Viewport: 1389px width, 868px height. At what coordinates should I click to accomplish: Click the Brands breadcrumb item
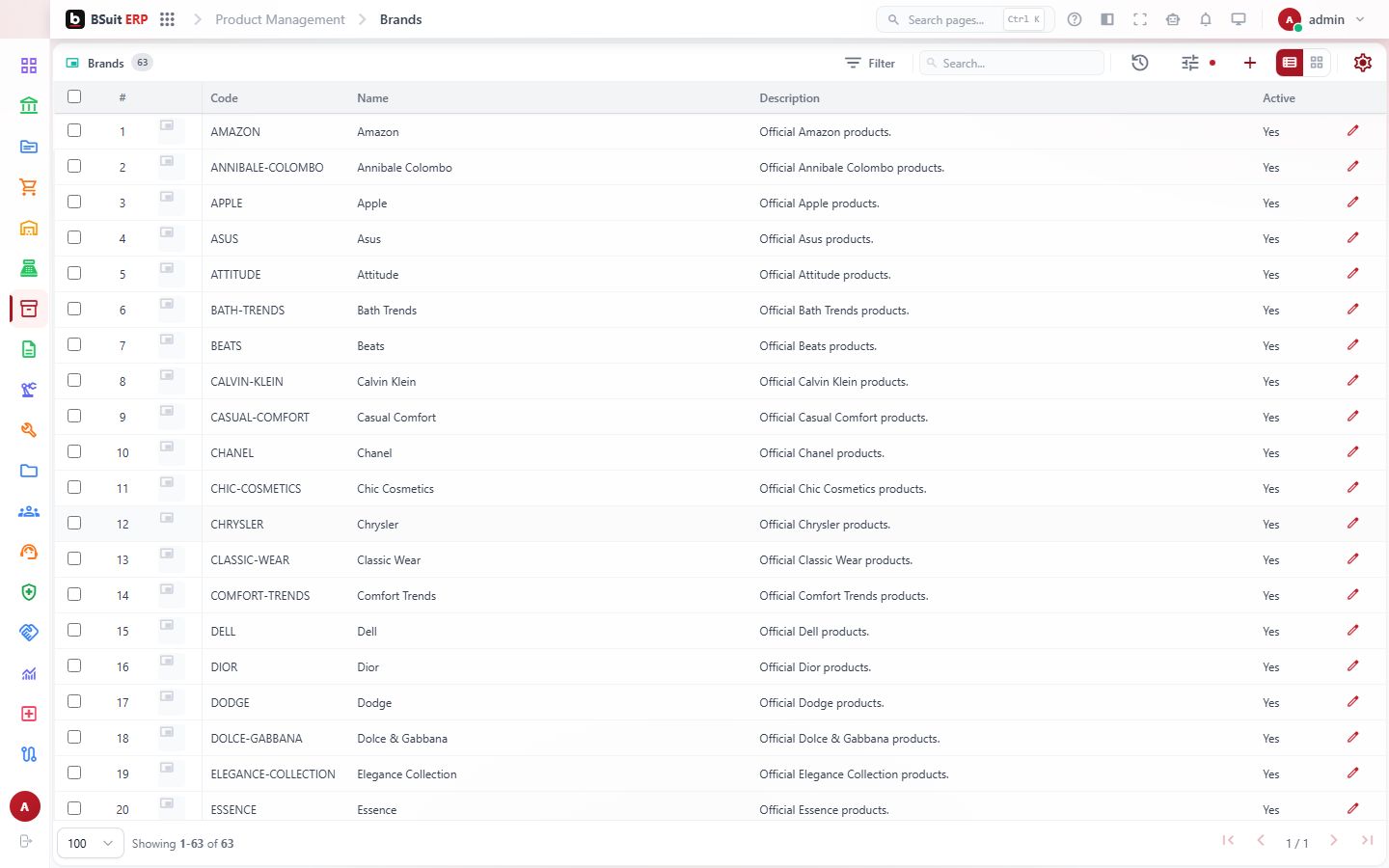[x=400, y=19]
